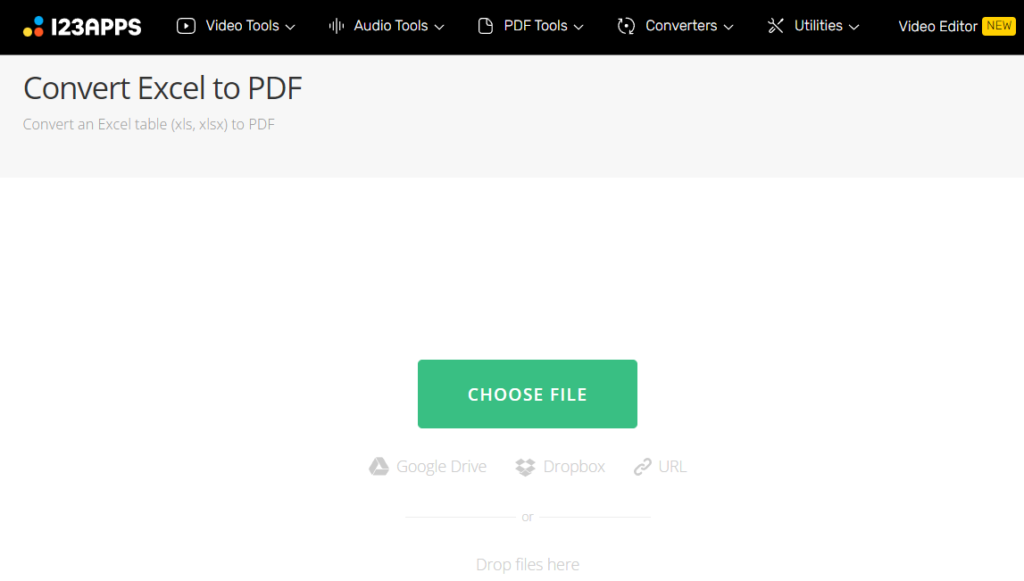Open the Video Editor
Image resolution: width=1024 pixels, height=581 pixels.
936,26
